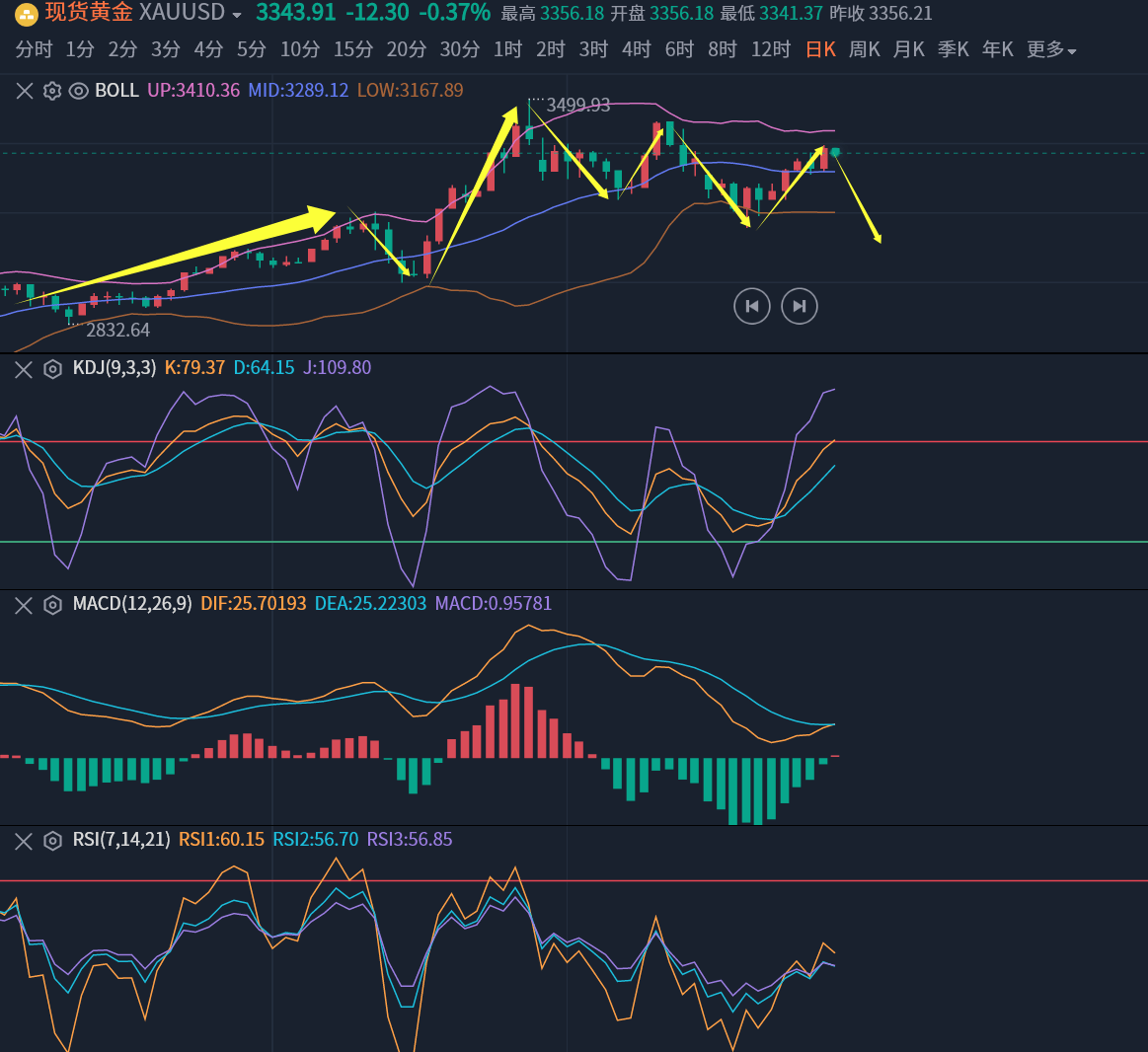Click the DIF:25.70193 value

[254, 604]
